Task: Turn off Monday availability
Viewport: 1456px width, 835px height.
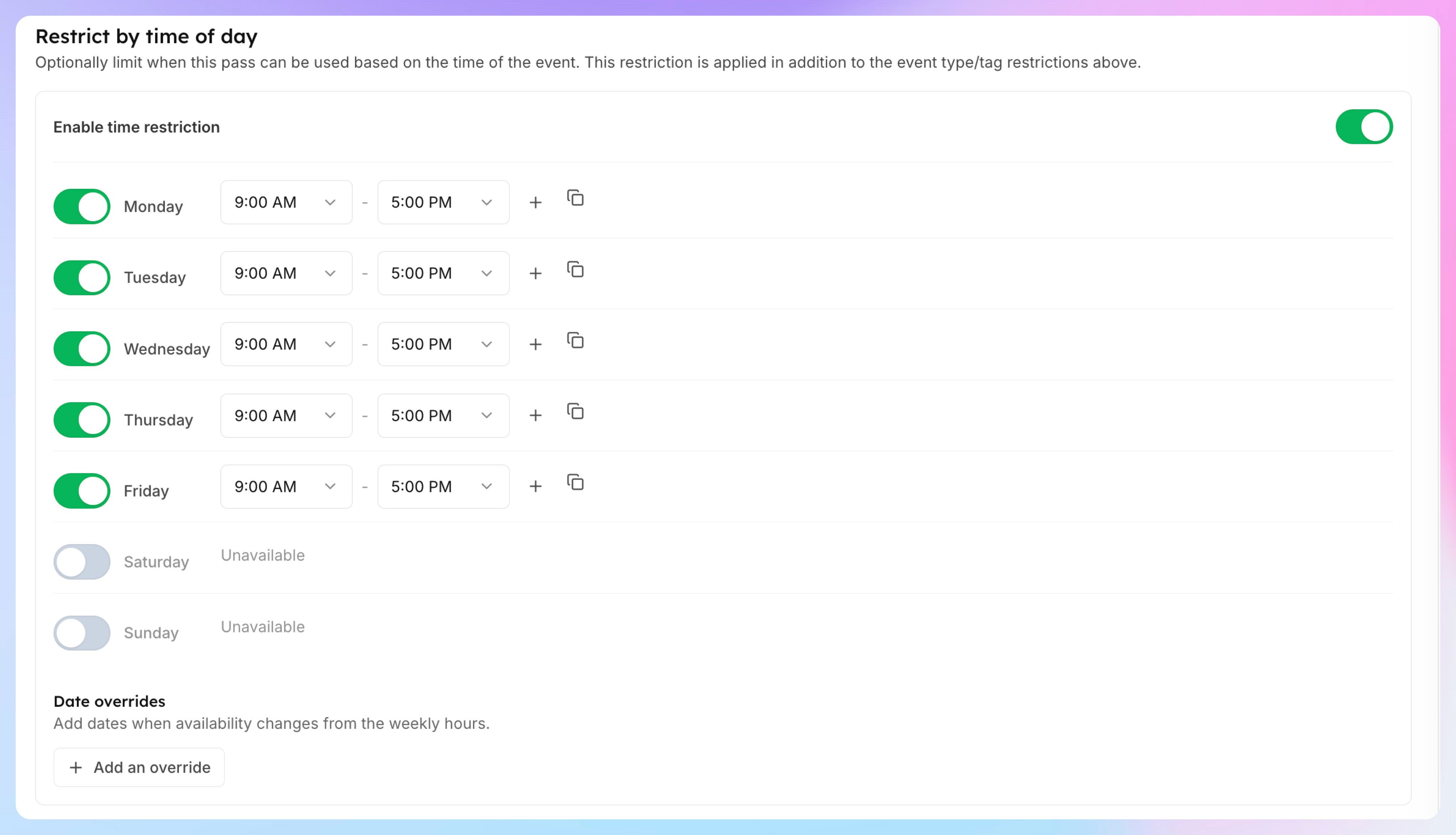Action: [x=82, y=207]
